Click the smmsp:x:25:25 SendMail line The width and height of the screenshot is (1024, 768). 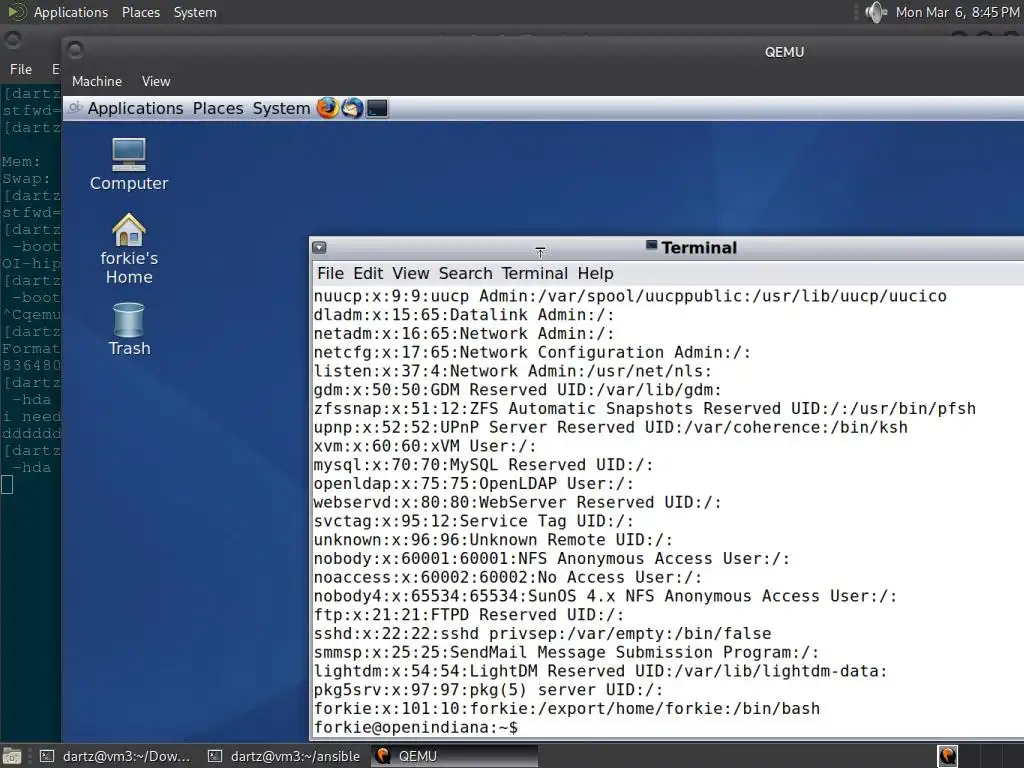tap(566, 652)
